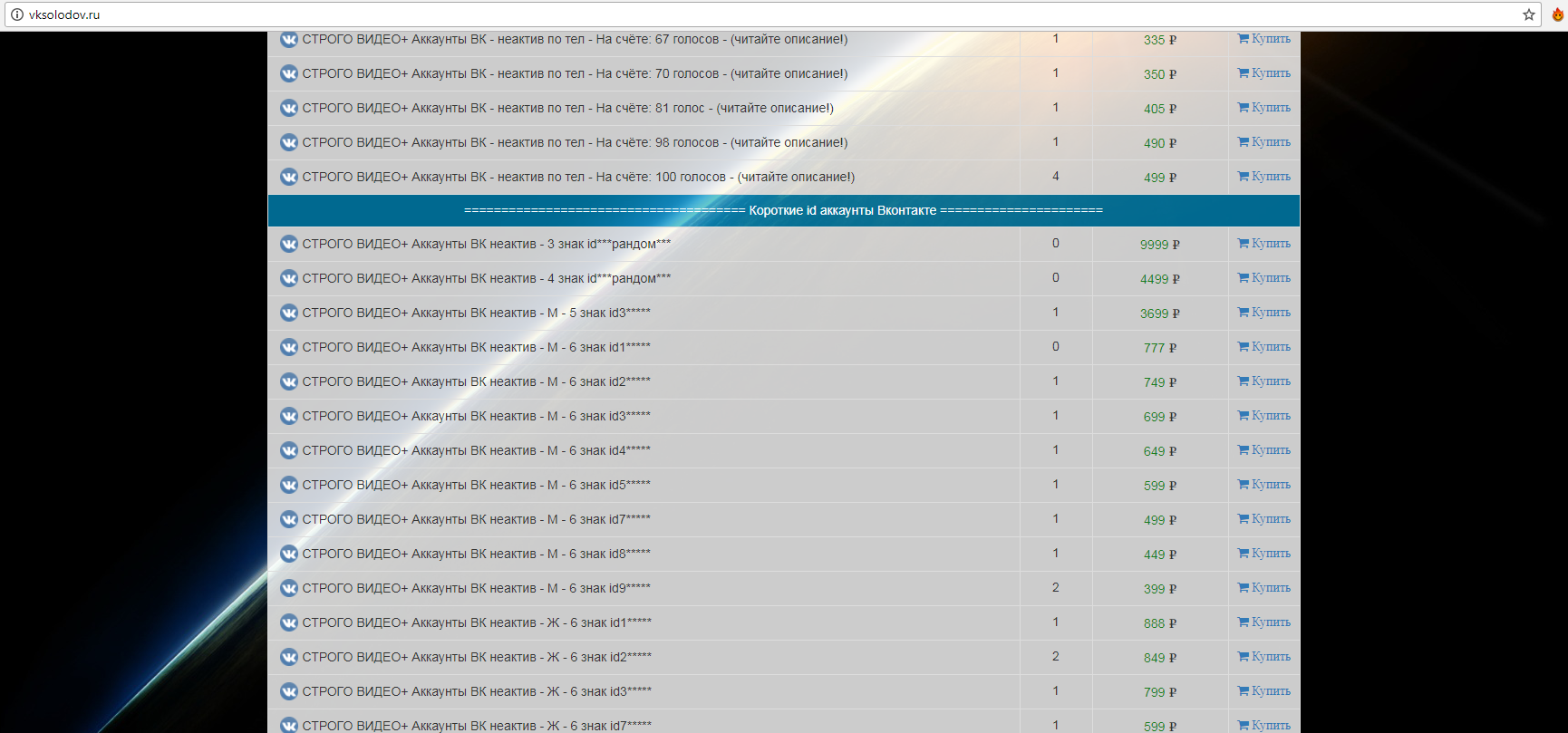This screenshot has width=1568, height=733.
Task: Open the 81 голос account listing title
Action: click(x=567, y=108)
